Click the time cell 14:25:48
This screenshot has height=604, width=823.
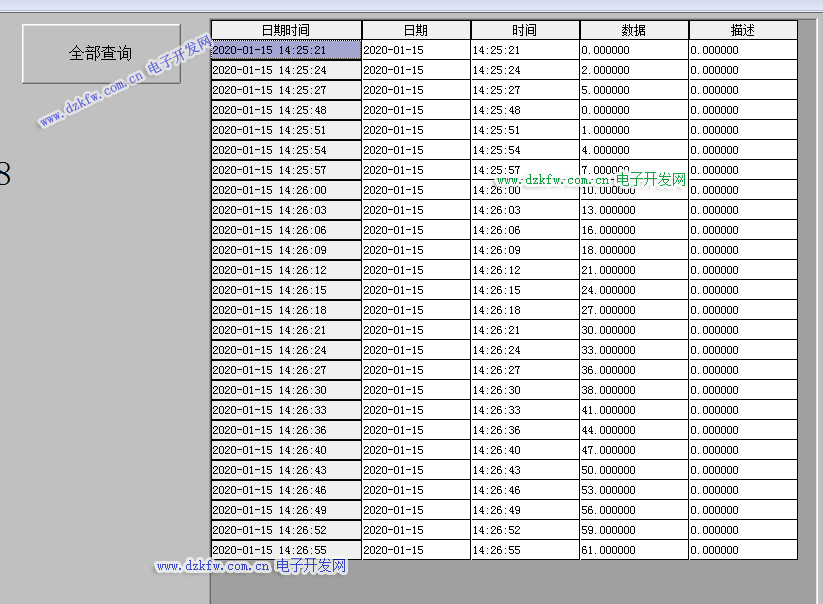pyautogui.click(x=525, y=110)
